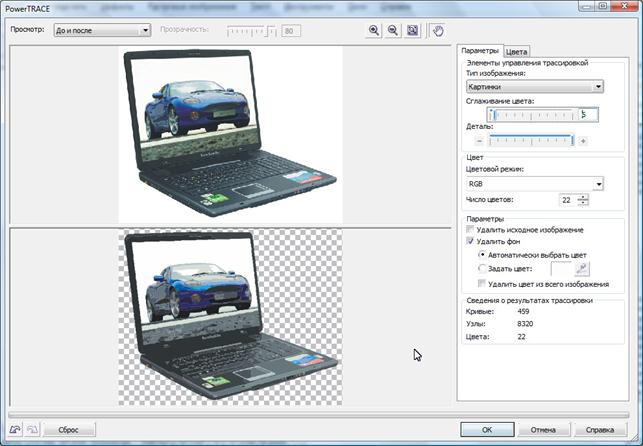Open the Параметры tab

point(479,51)
